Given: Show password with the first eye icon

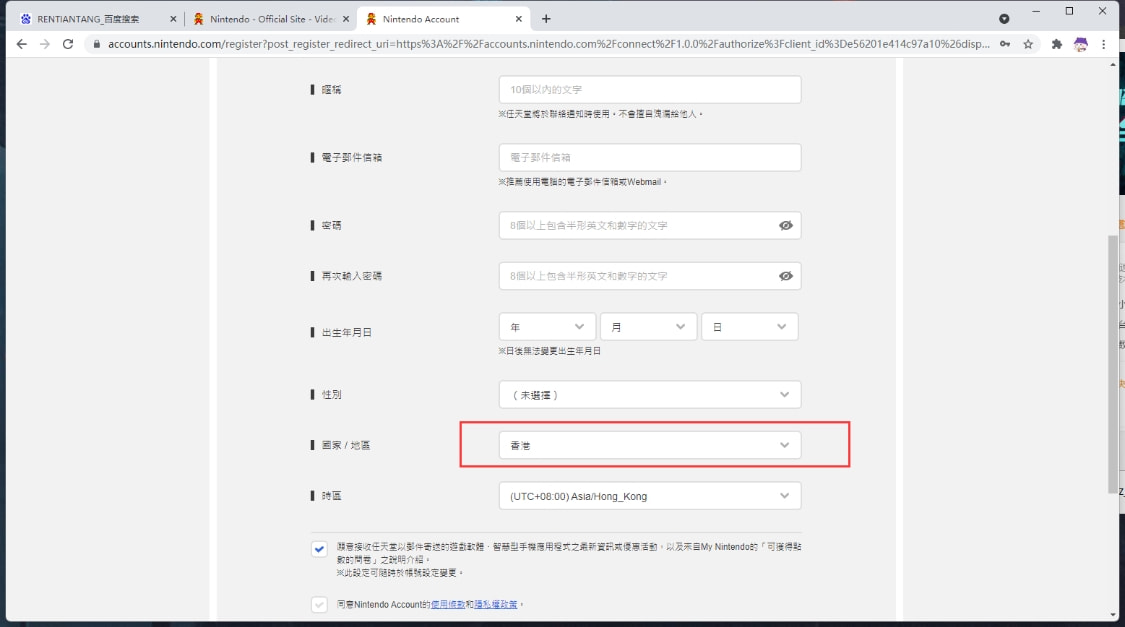Looking at the screenshot, I should point(786,225).
